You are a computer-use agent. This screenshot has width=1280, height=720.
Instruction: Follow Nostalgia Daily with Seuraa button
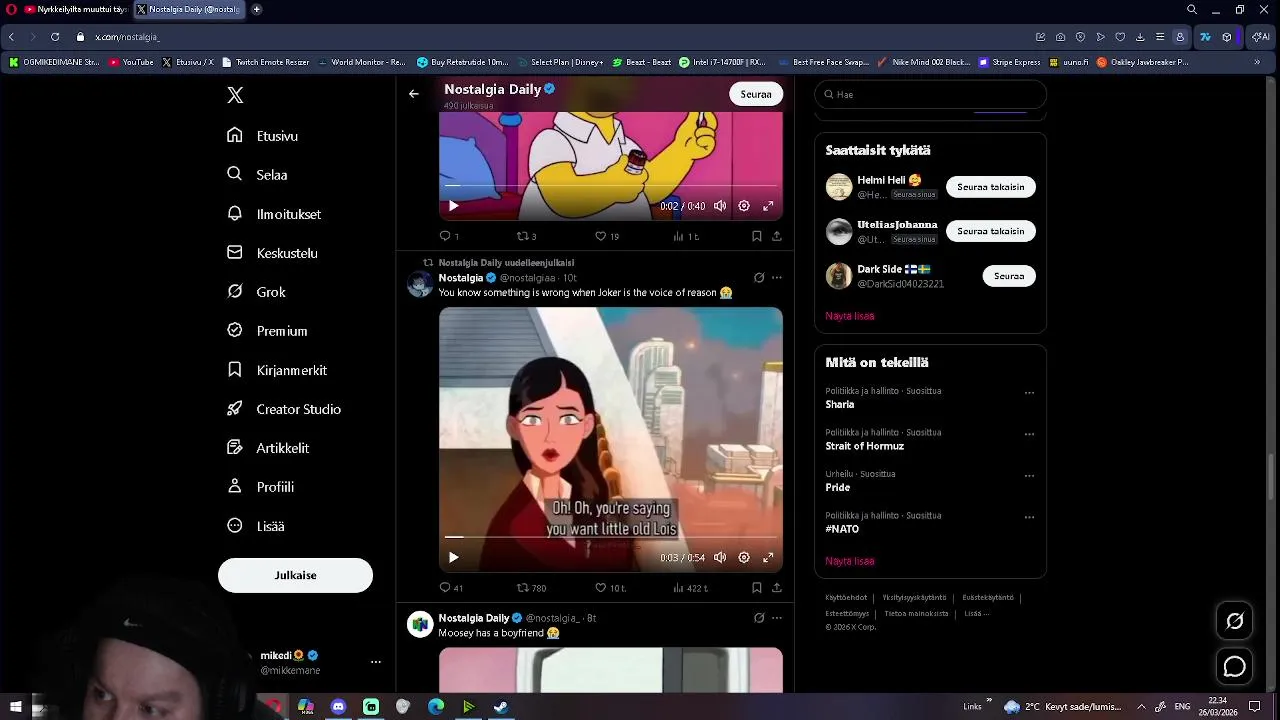click(756, 94)
